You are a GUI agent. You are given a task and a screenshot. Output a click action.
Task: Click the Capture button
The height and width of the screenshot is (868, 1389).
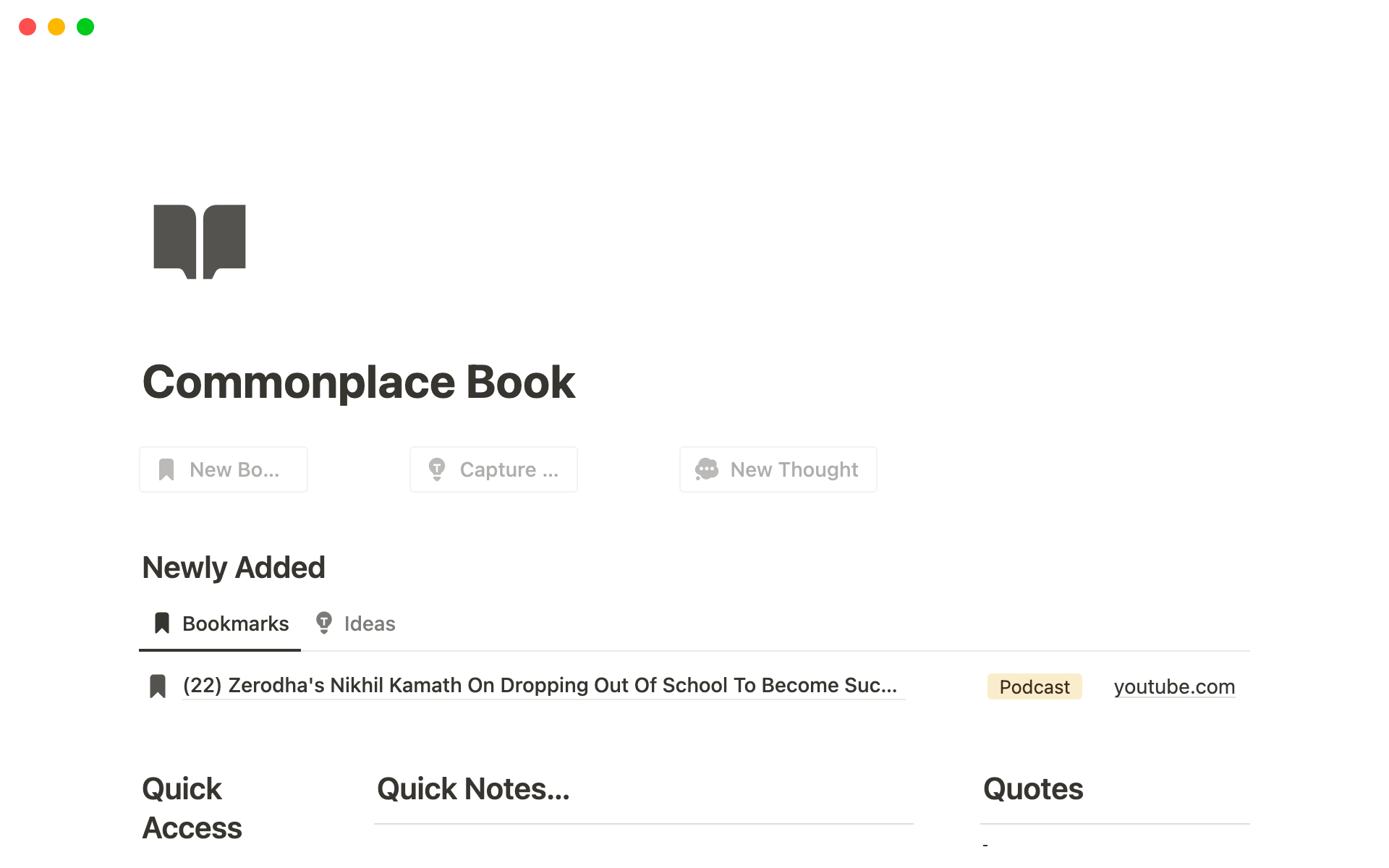point(493,469)
